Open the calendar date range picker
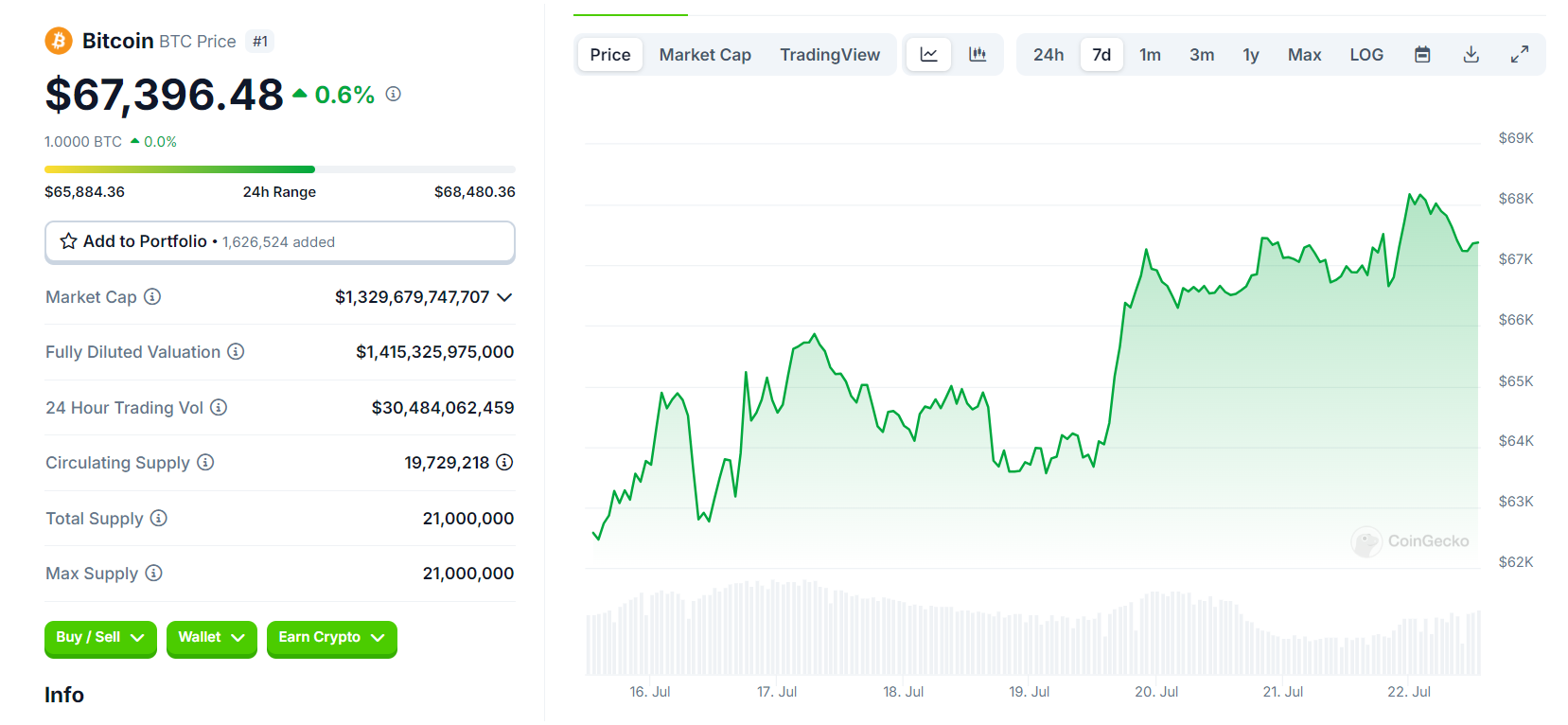The width and height of the screenshot is (1568, 725). [1422, 55]
